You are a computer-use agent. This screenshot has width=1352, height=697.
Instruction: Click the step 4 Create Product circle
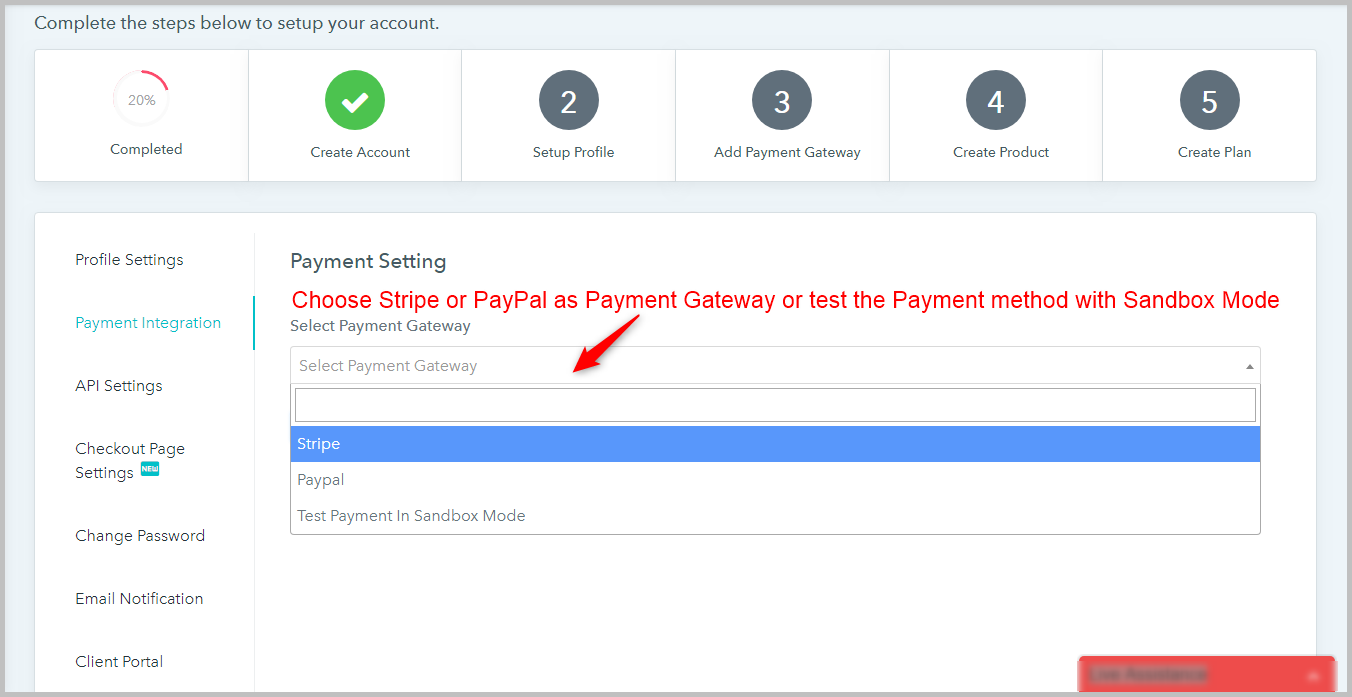[996, 100]
